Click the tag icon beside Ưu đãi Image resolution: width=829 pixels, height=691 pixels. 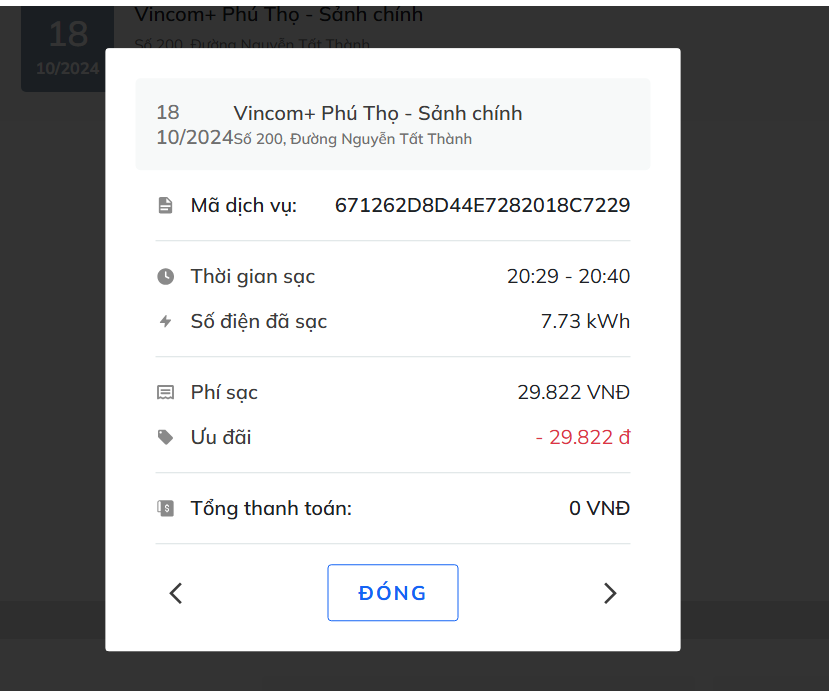165,437
